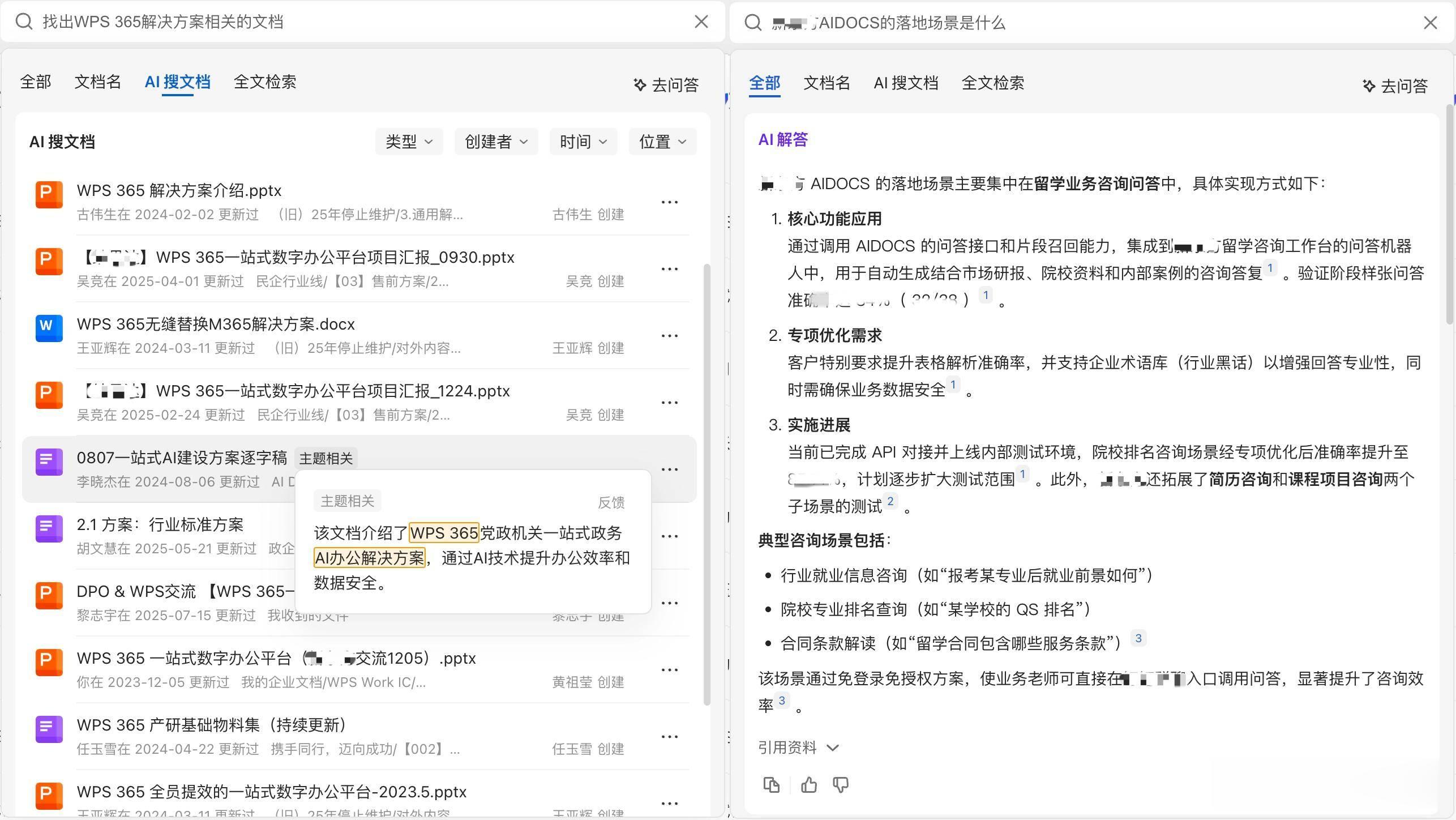The width and height of the screenshot is (1456, 820).
Task: Click the document icon for 0807一站式AI建设方案逐字稿
Action: 49,462
